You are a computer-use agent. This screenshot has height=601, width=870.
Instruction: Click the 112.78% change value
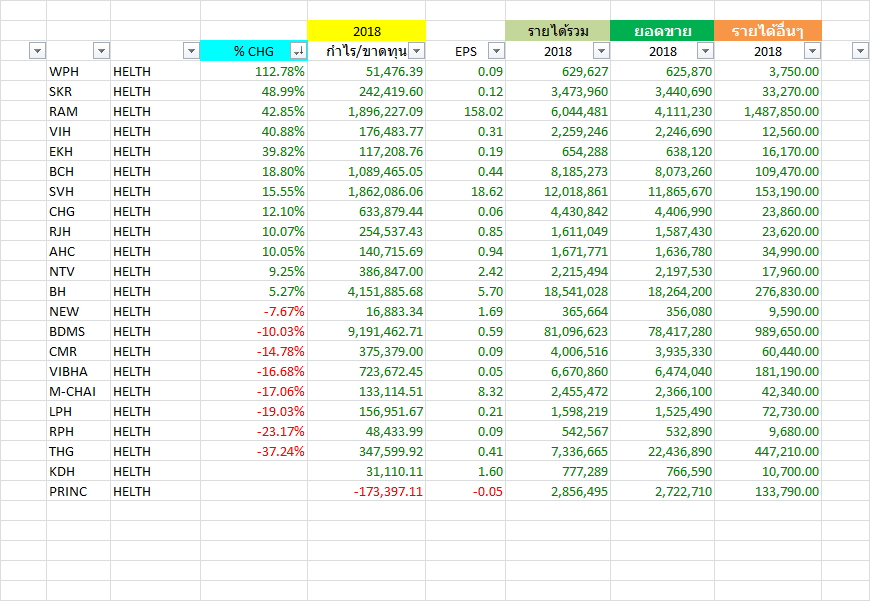tap(280, 72)
